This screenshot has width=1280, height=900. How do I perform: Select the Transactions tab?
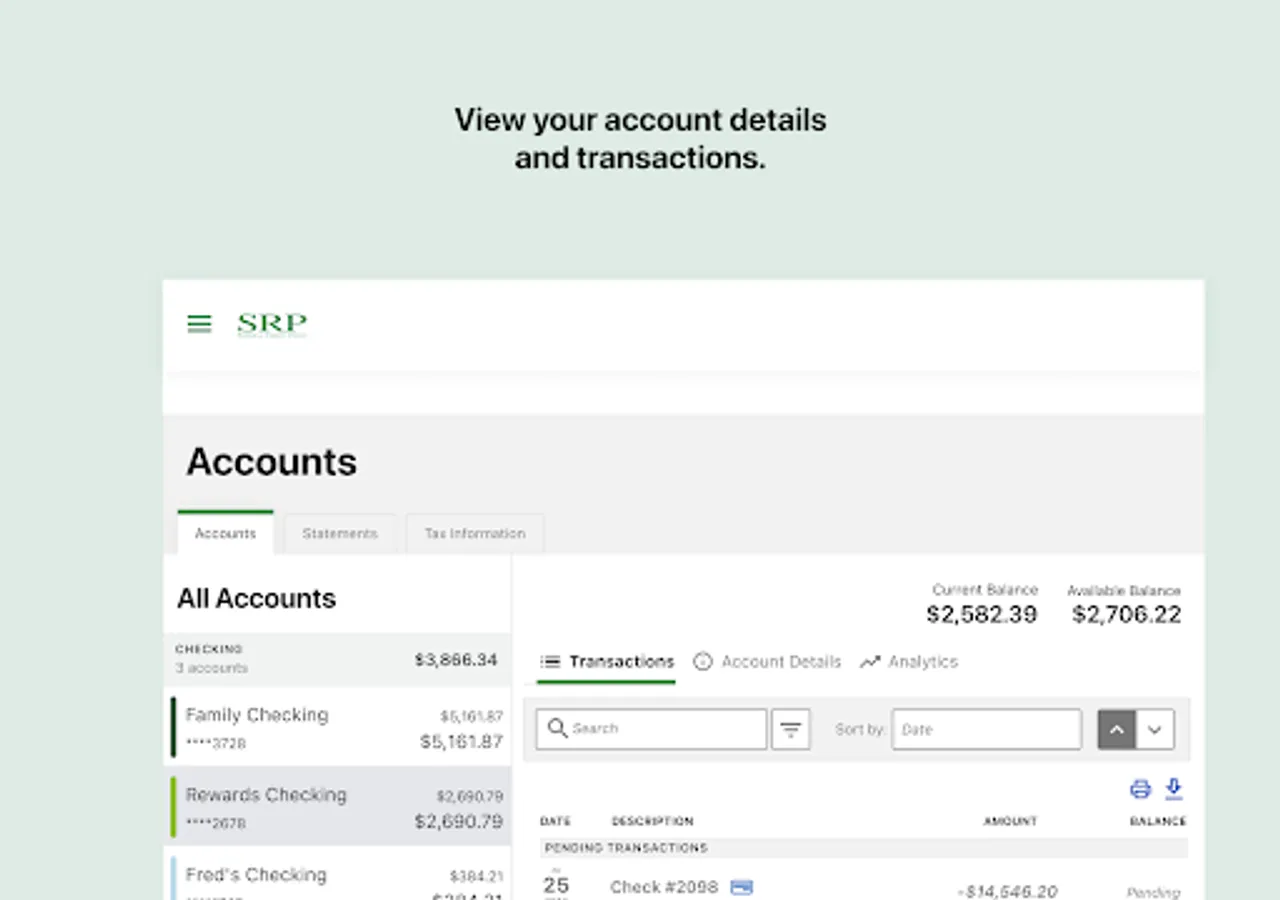(607, 662)
